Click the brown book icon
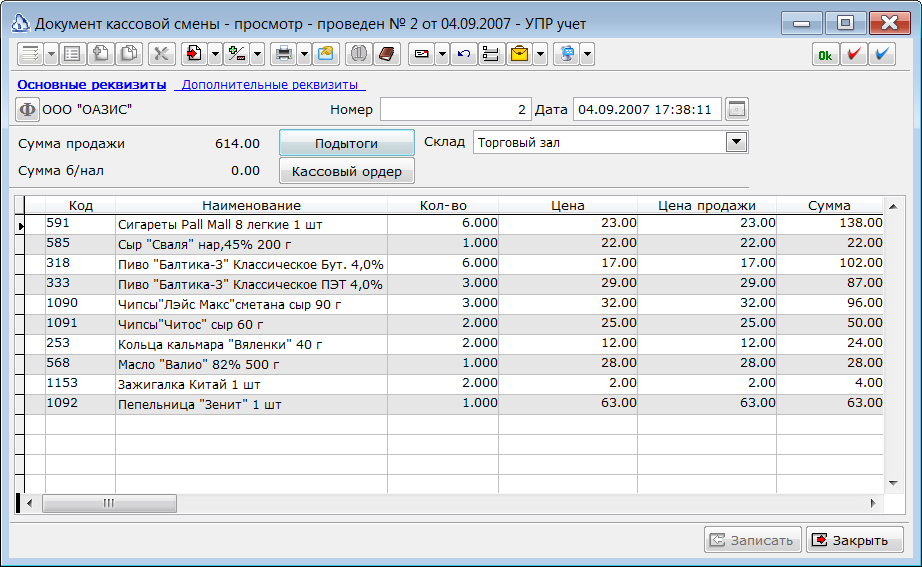The image size is (922, 567). point(387,54)
